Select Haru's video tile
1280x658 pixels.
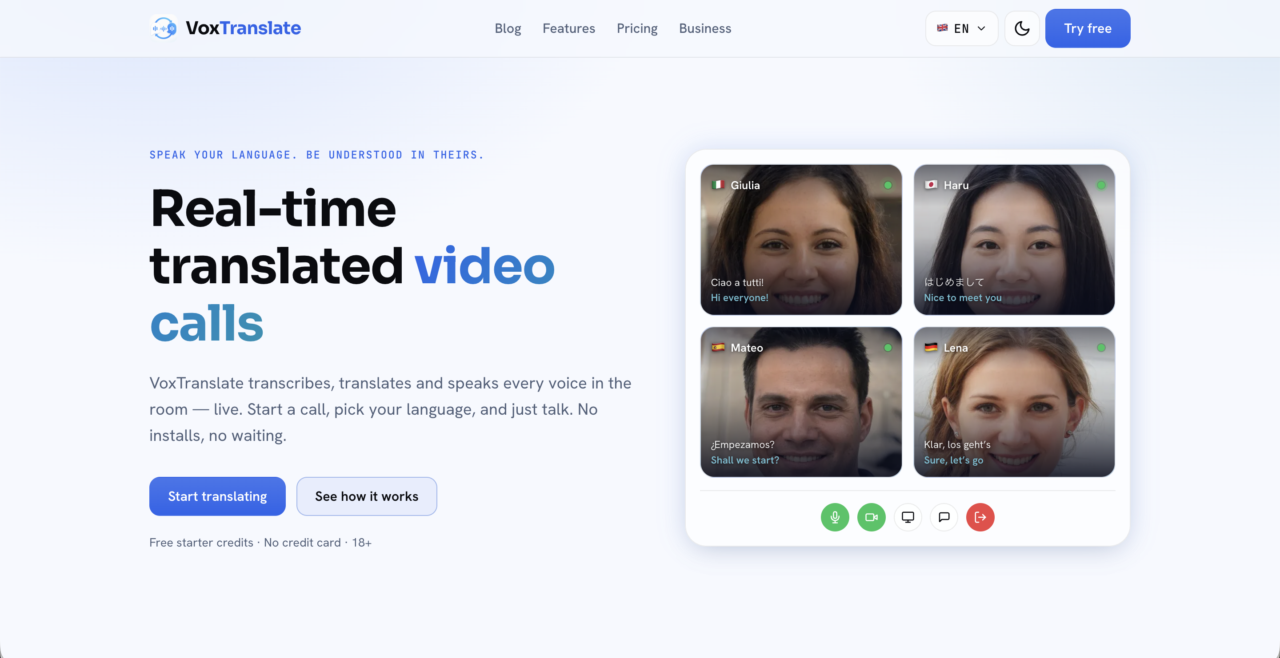click(x=1014, y=240)
